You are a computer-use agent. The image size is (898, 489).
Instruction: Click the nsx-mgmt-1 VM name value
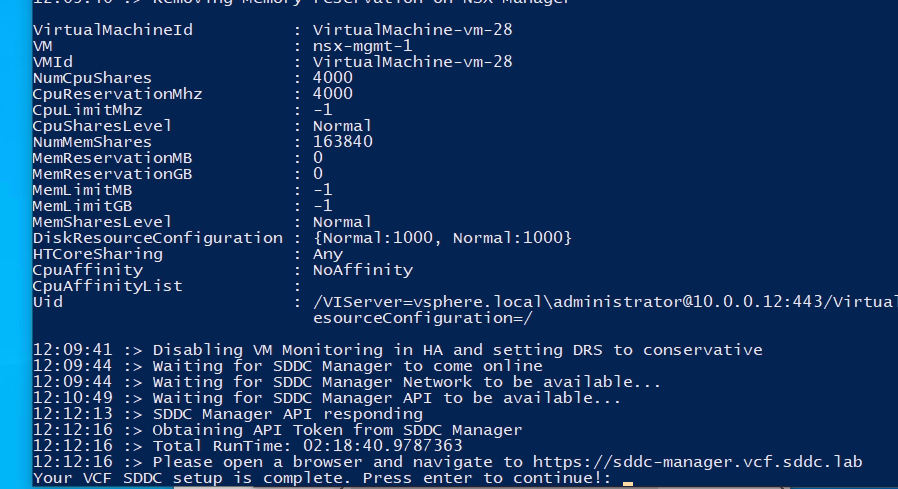pyautogui.click(x=362, y=46)
